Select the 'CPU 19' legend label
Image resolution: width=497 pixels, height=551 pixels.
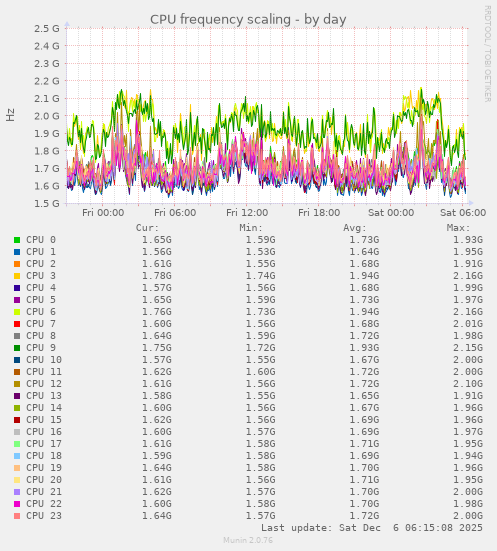click(x=44, y=468)
